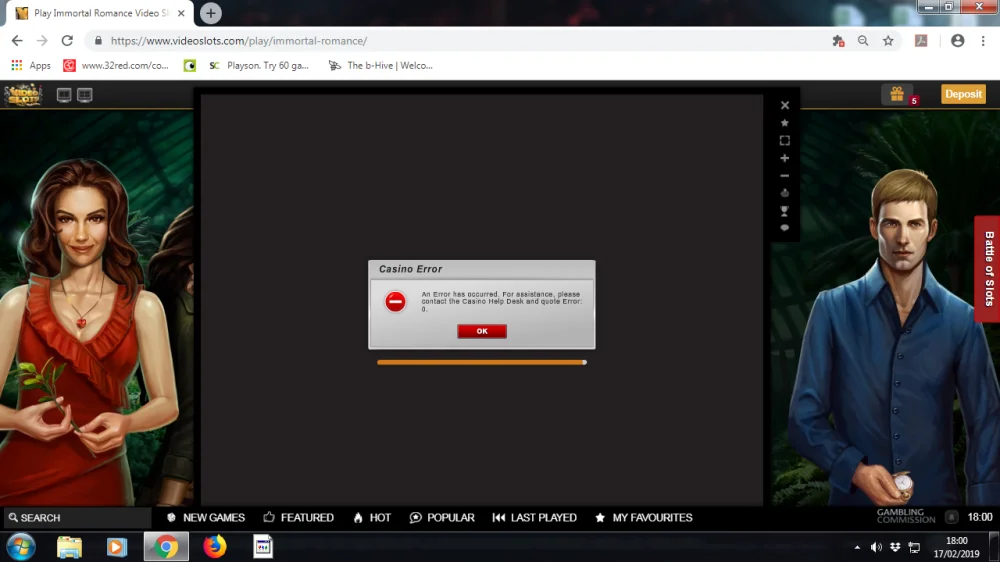Launch the media player from the taskbar
Screen dimensions: 1000x562
coord(117,547)
